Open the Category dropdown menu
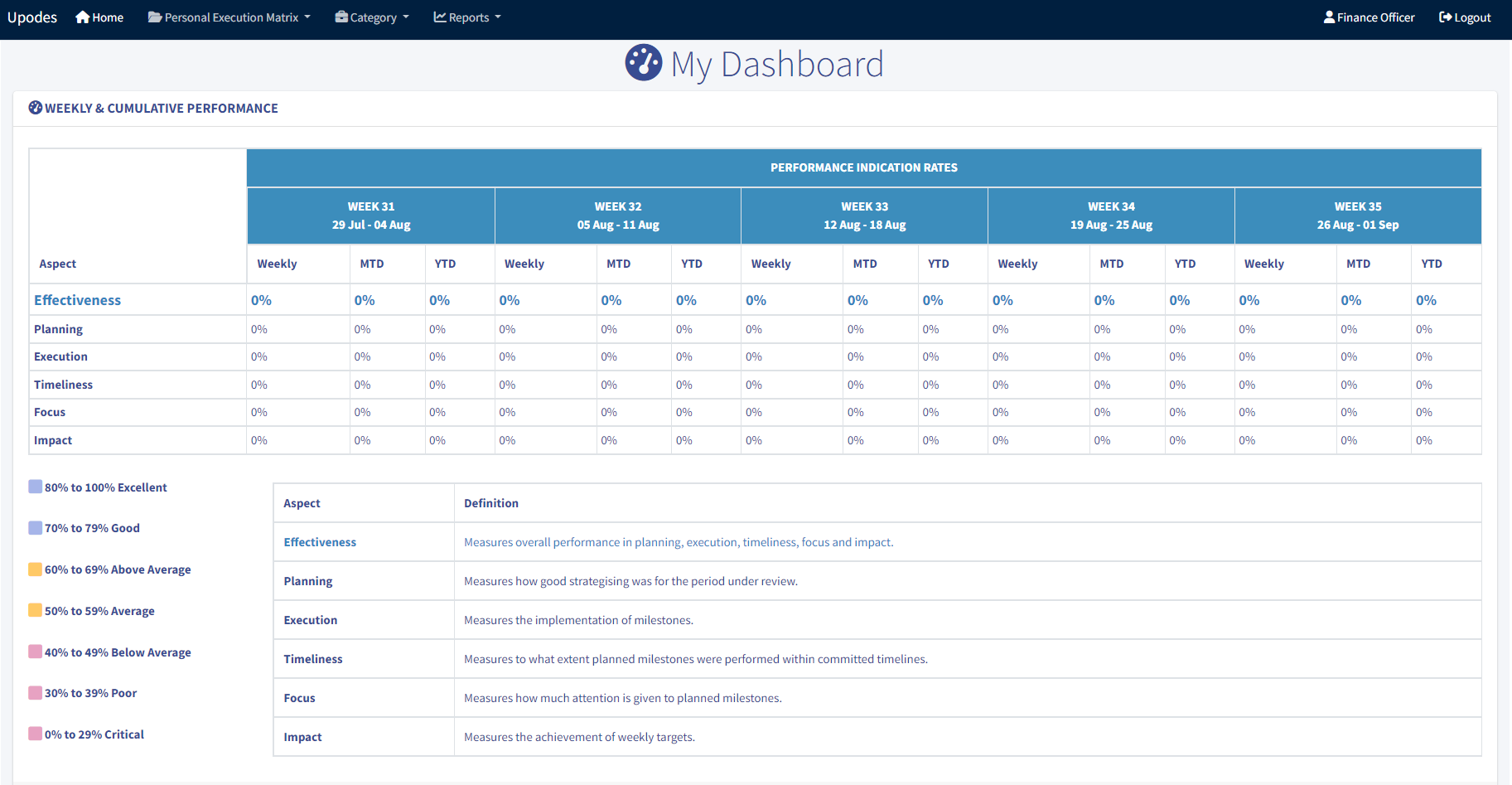 tap(373, 17)
